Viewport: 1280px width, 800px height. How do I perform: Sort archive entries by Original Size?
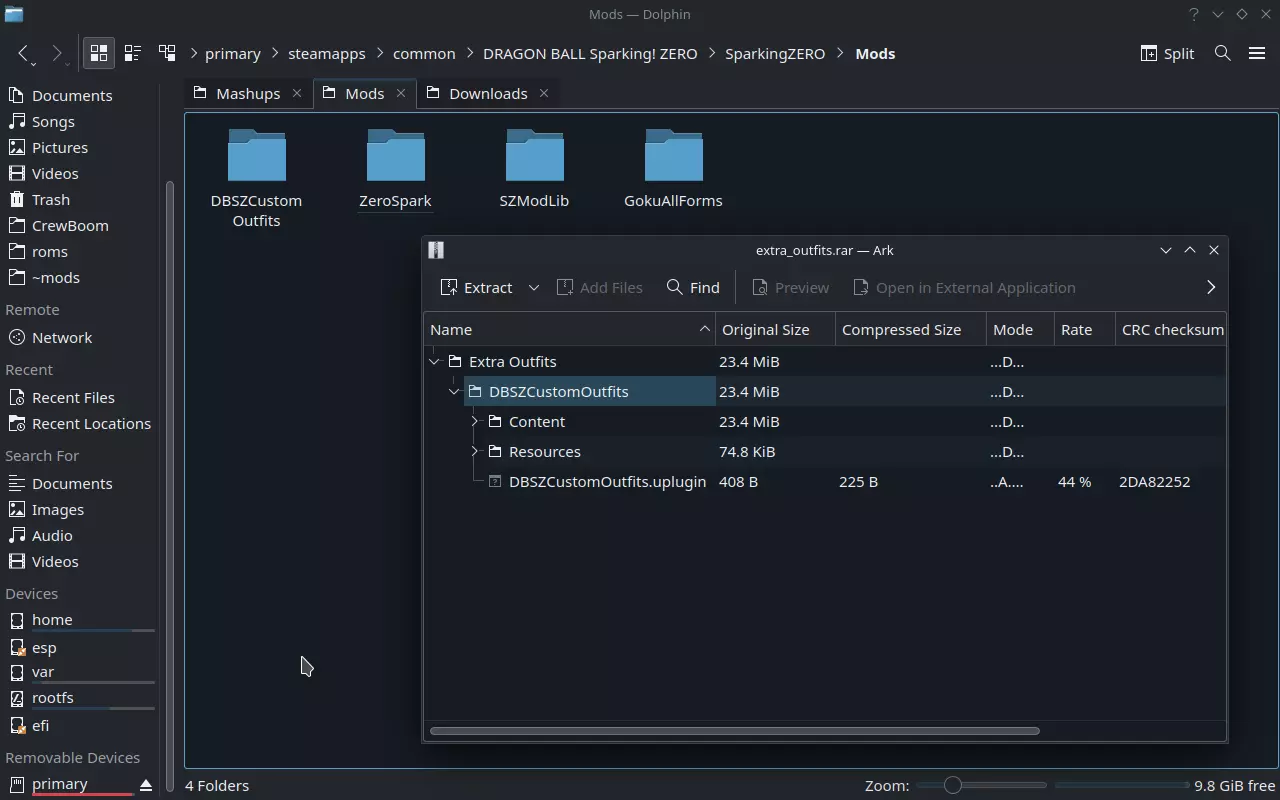click(775, 329)
